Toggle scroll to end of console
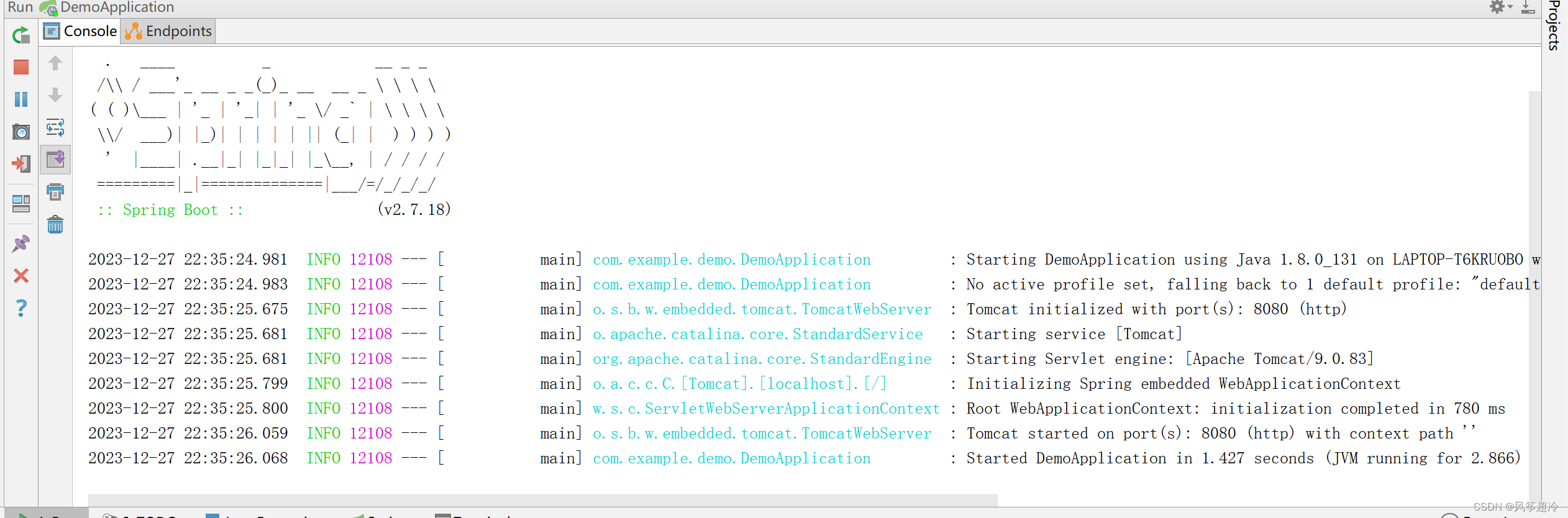 point(55,160)
